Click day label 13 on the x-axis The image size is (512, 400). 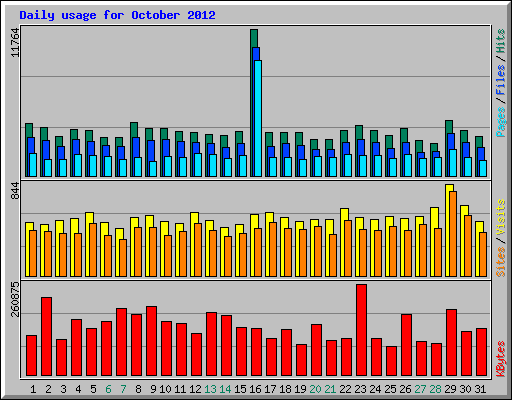[x=210, y=389]
